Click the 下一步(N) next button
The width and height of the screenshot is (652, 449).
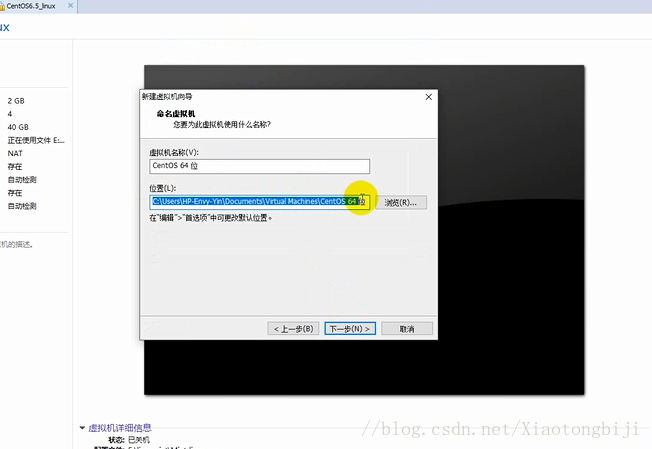[350, 328]
